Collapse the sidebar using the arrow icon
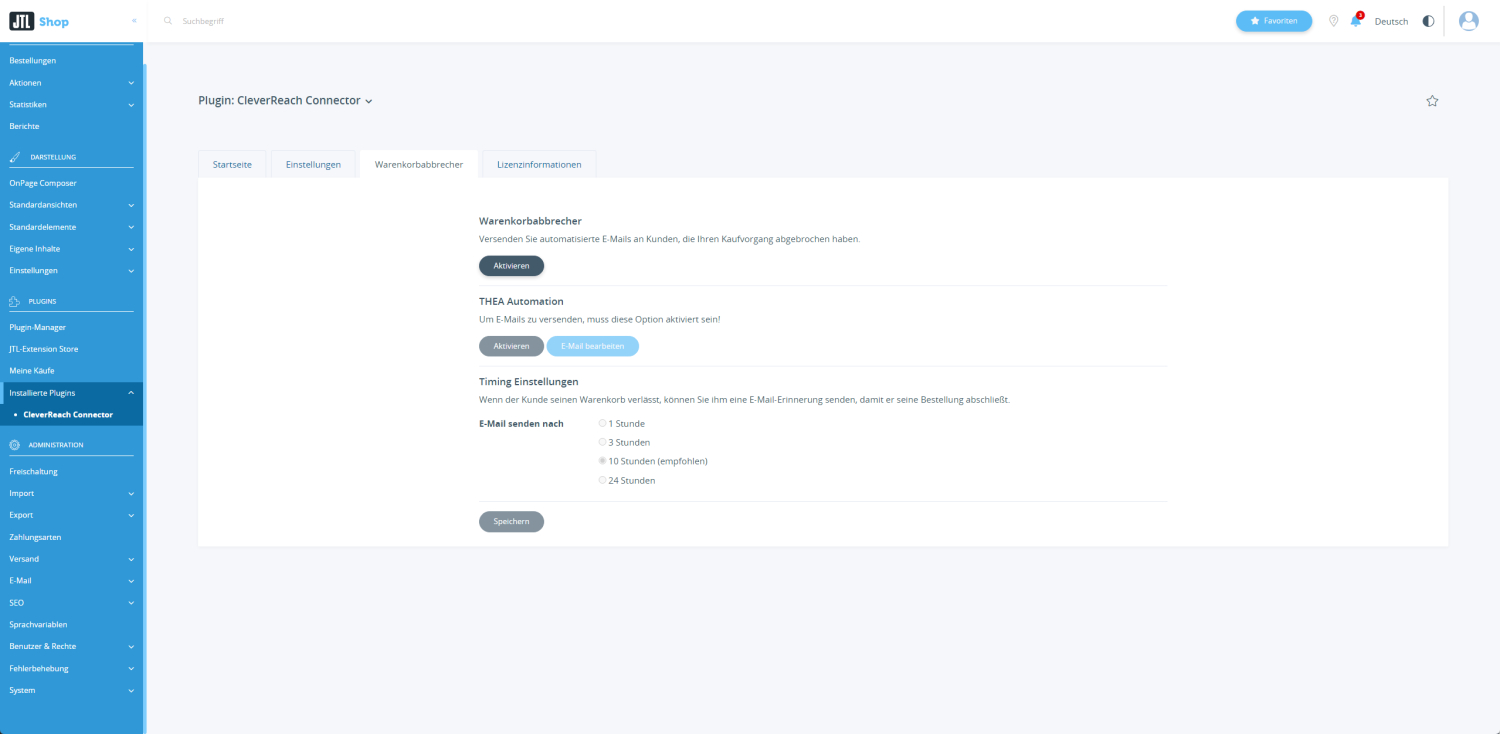 [134, 21]
